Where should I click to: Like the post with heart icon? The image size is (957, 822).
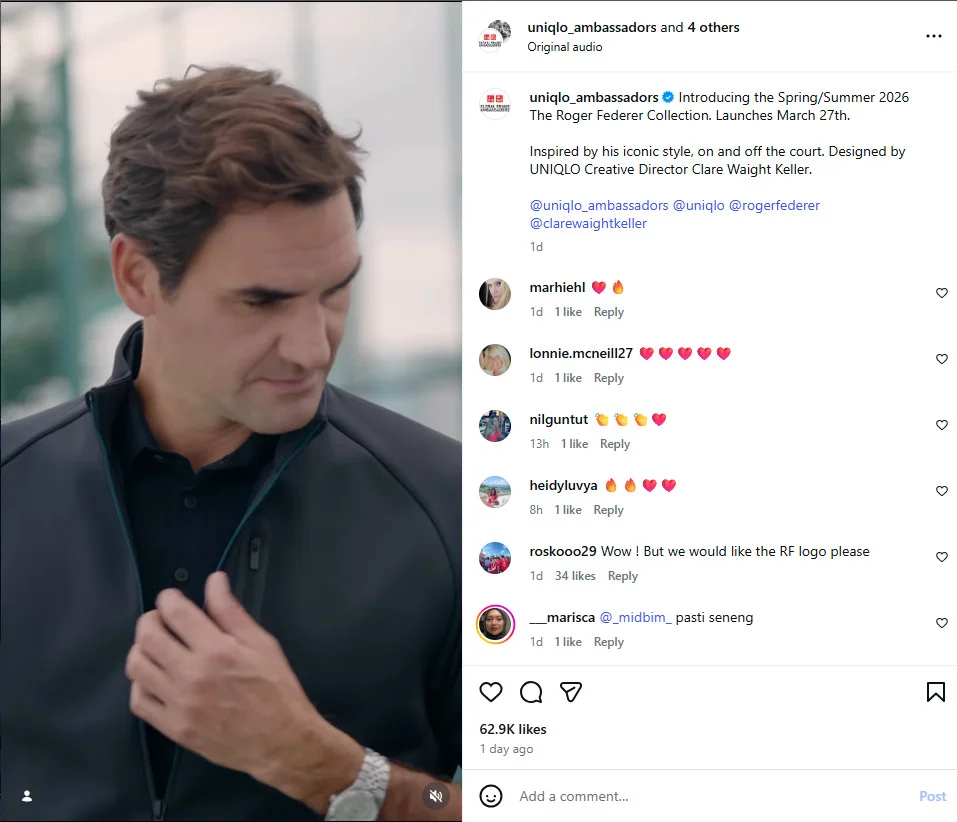pos(491,692)
